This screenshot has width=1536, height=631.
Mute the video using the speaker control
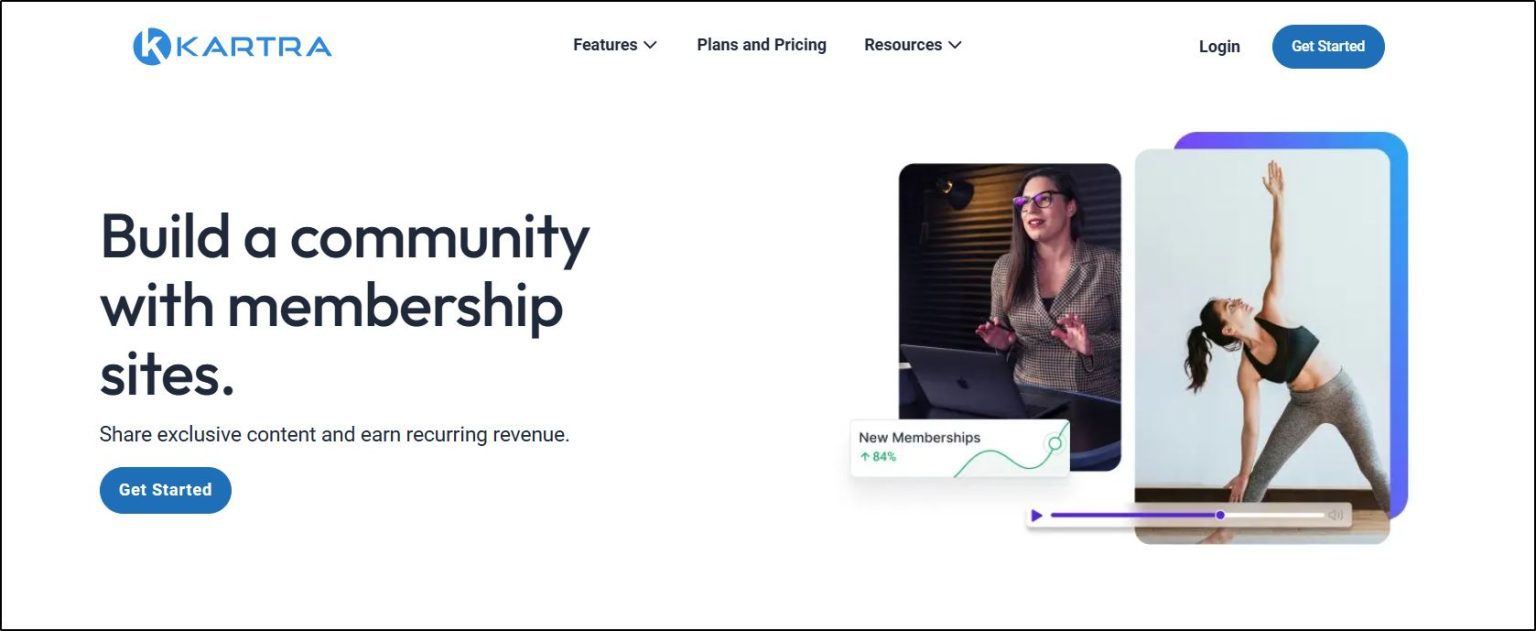(x=1337, y=514)
